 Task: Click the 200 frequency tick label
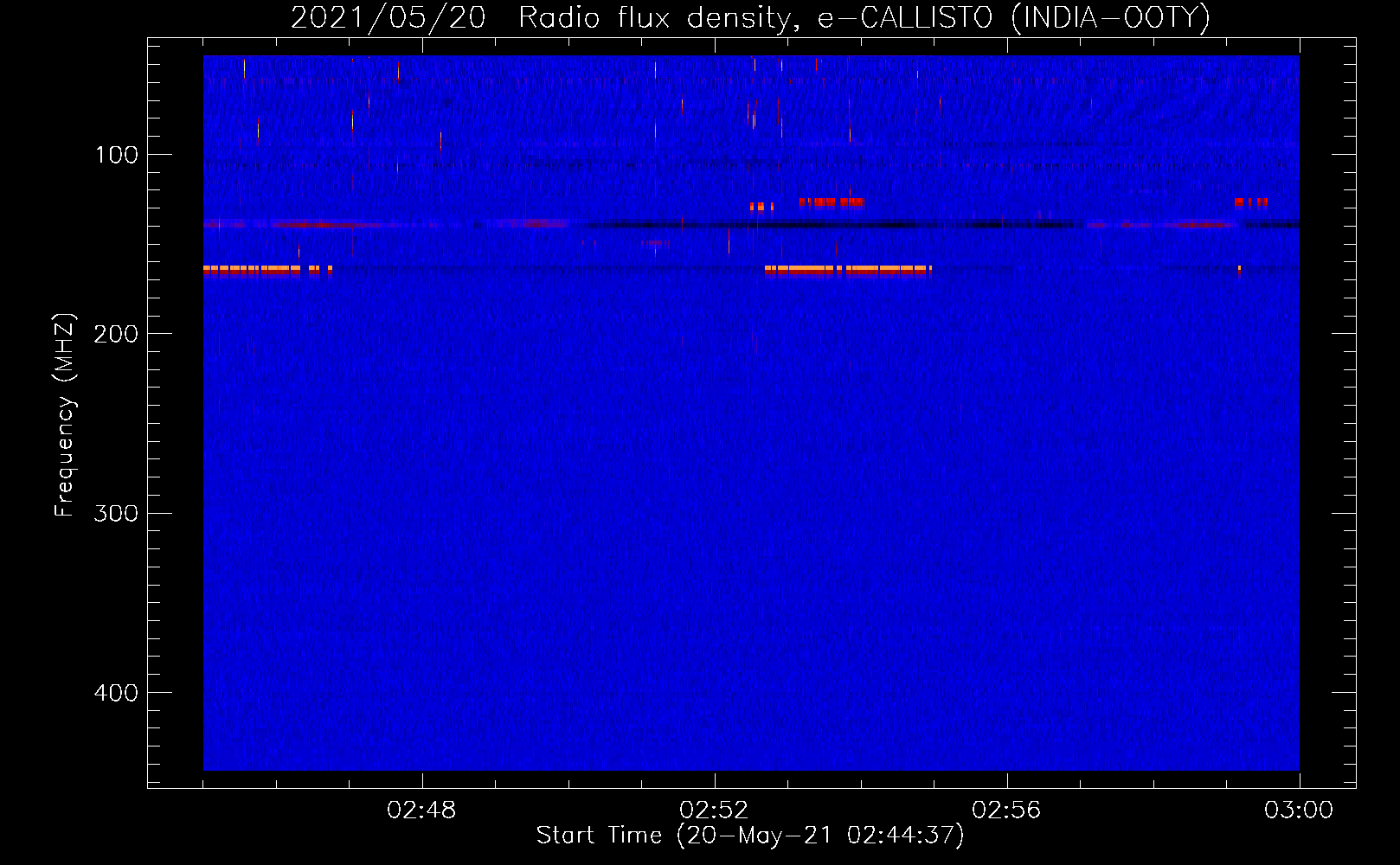pyautogui.click(x=116, y=334)
